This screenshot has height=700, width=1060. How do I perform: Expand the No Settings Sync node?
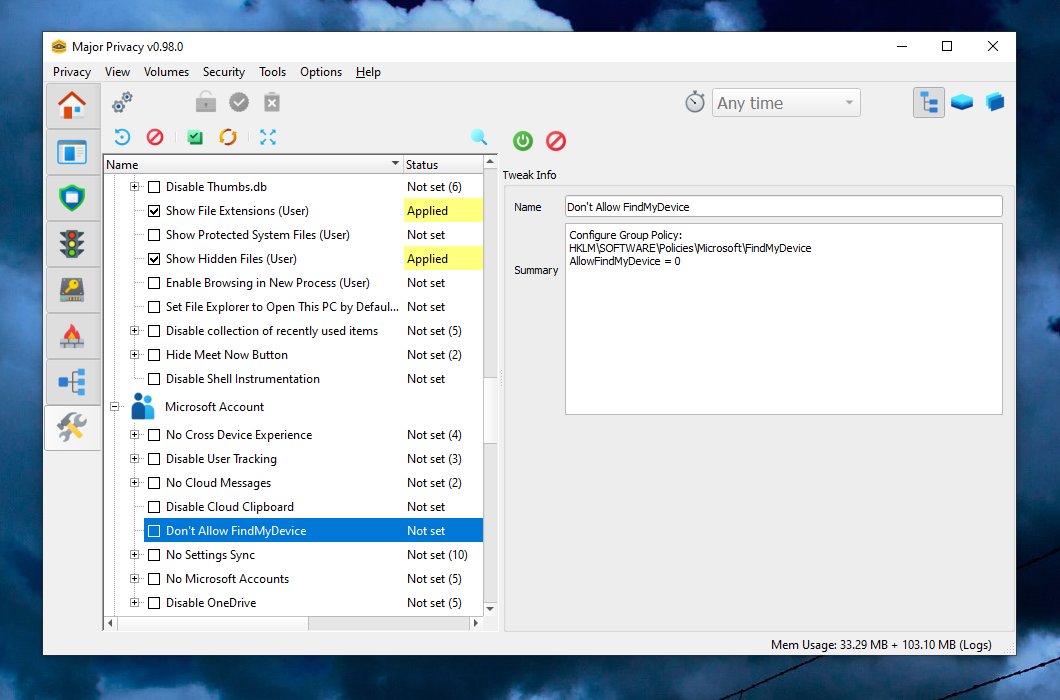pyautogui.click(x=135, y=555)
